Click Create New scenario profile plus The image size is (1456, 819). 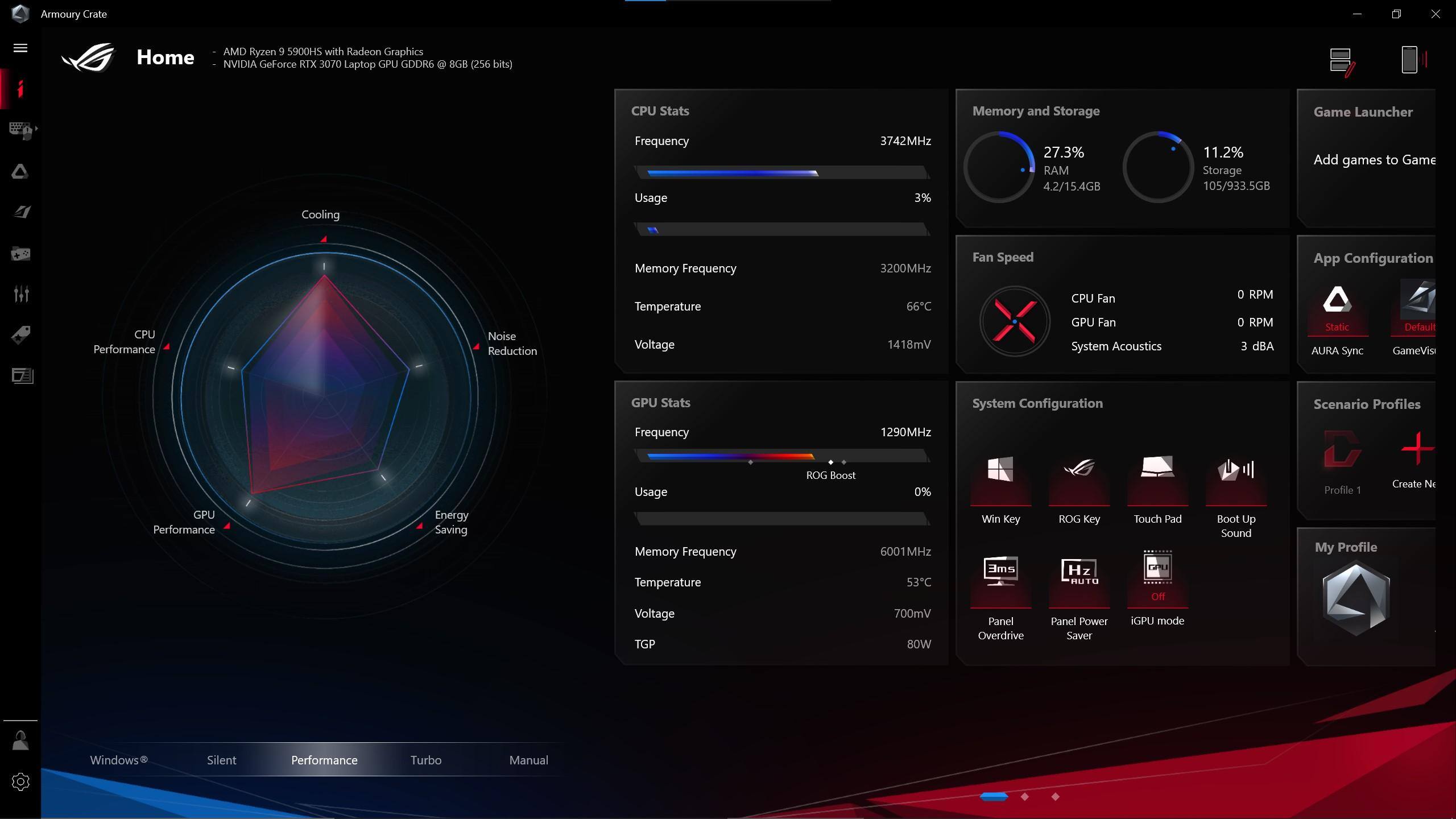click(x=1417, y=449)
